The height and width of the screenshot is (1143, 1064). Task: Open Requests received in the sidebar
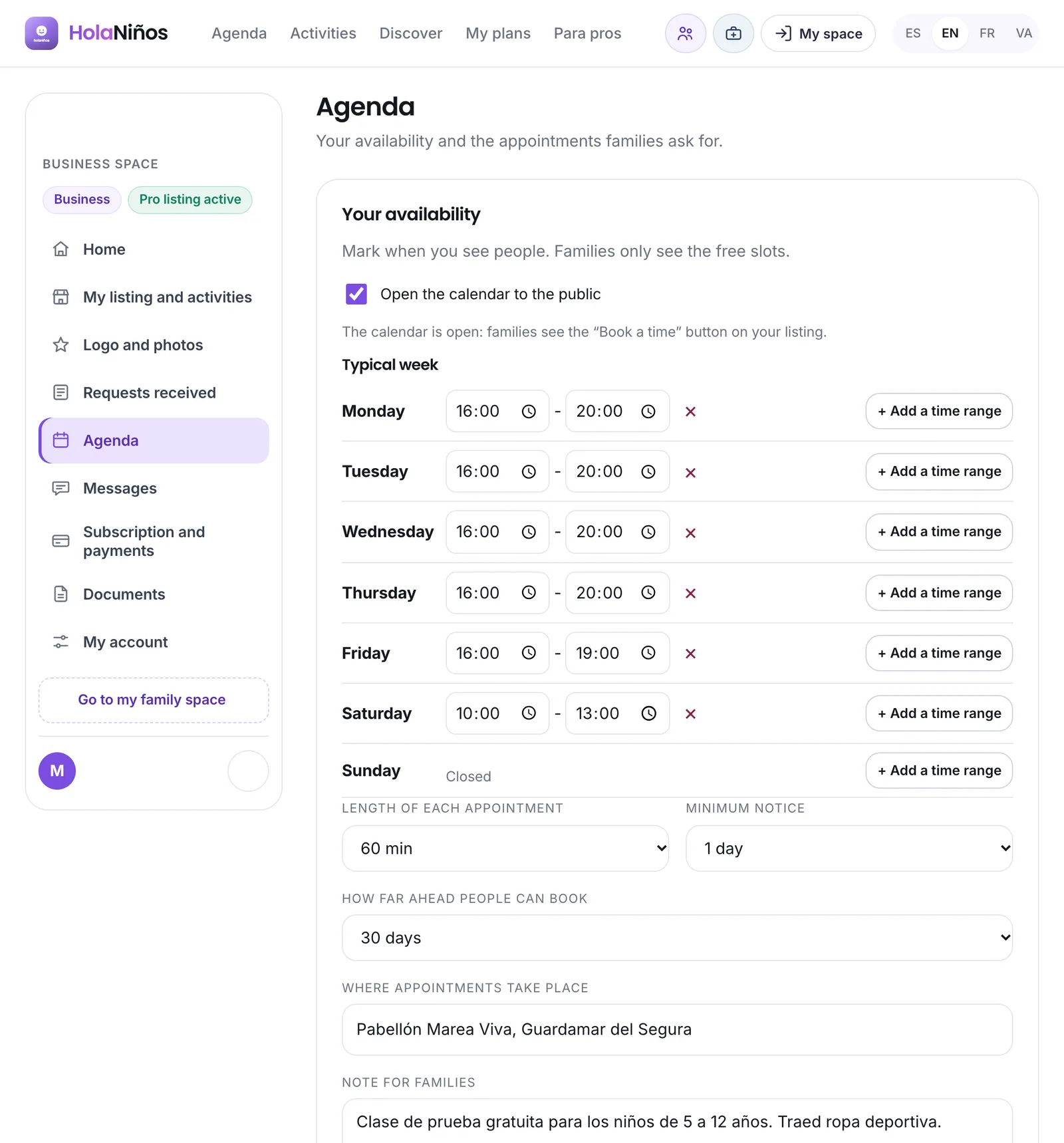154,393
